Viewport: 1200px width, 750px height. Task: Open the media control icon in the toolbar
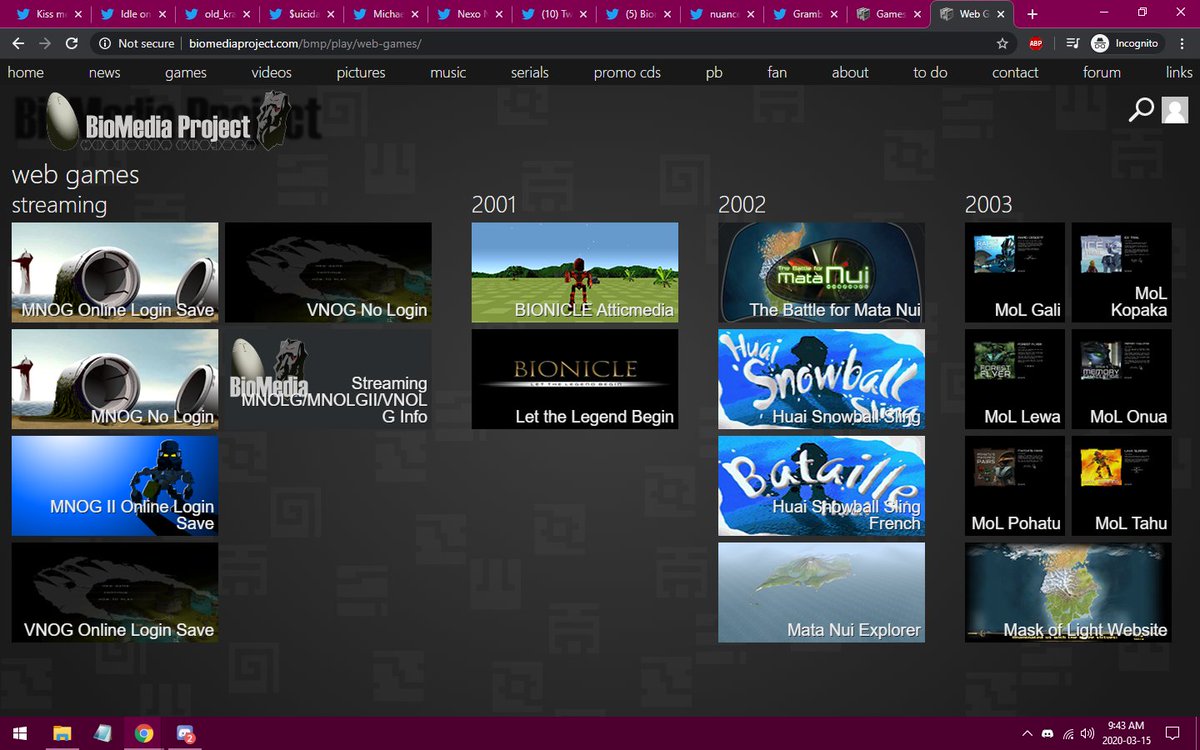1073,44
